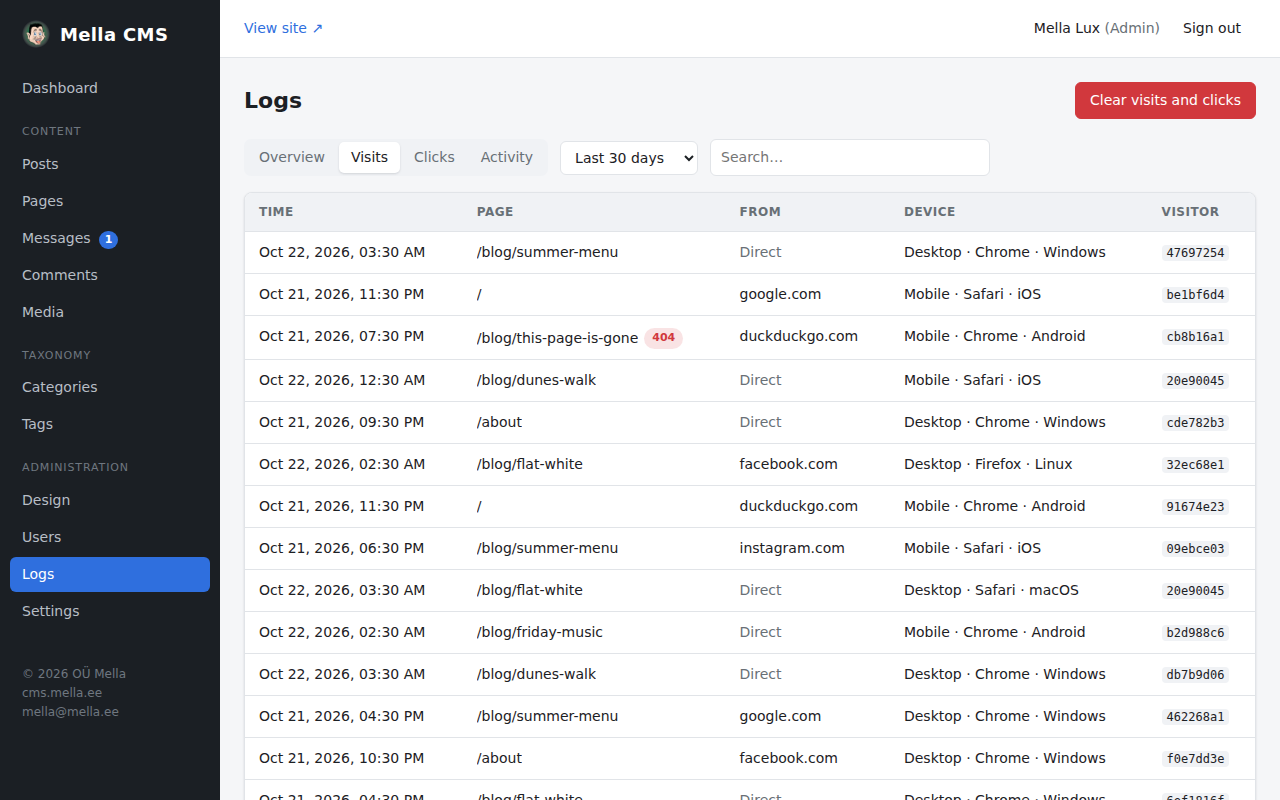Open Tags in the sidebar
The width and height of the screenshot is (1280, 800).
(110, 424)
